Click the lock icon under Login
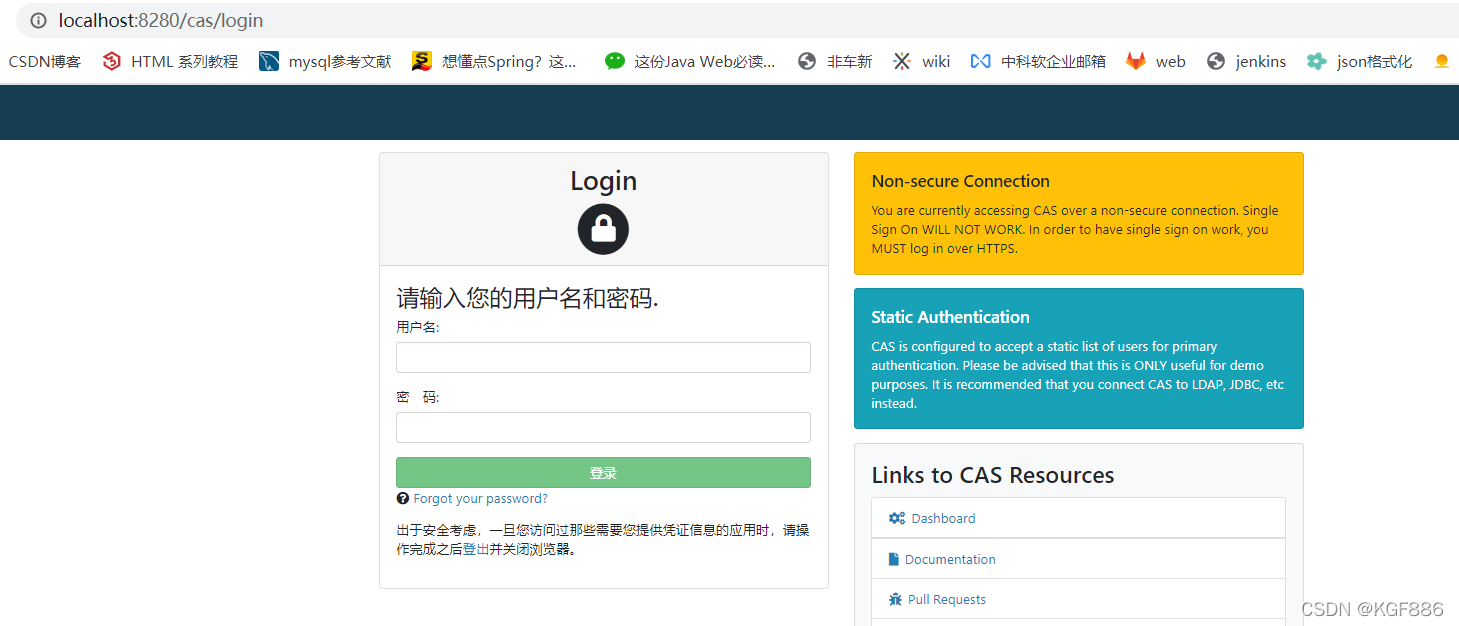Viewport: 1459px width, 626px height. [x=603, y=229]
